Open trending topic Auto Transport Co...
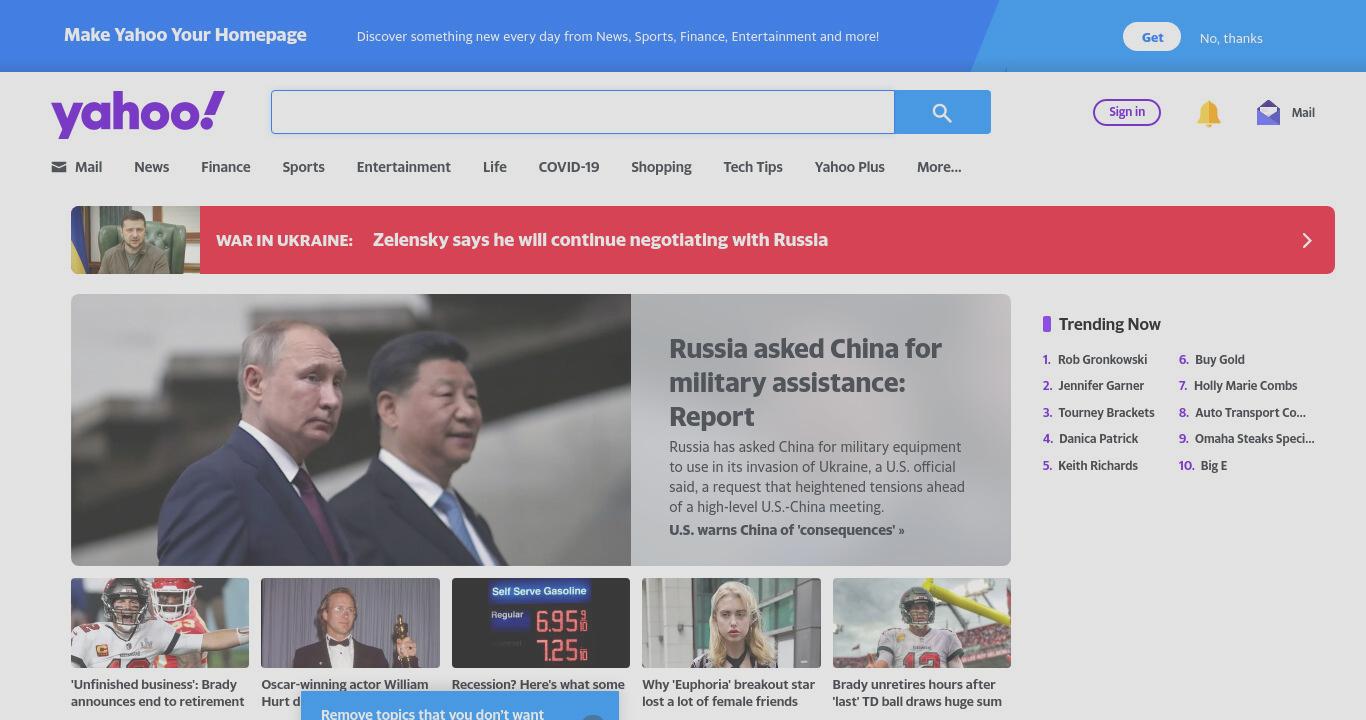This screenshot has height=720, width=1366. pyautogui.click(x=1250, y=412)
